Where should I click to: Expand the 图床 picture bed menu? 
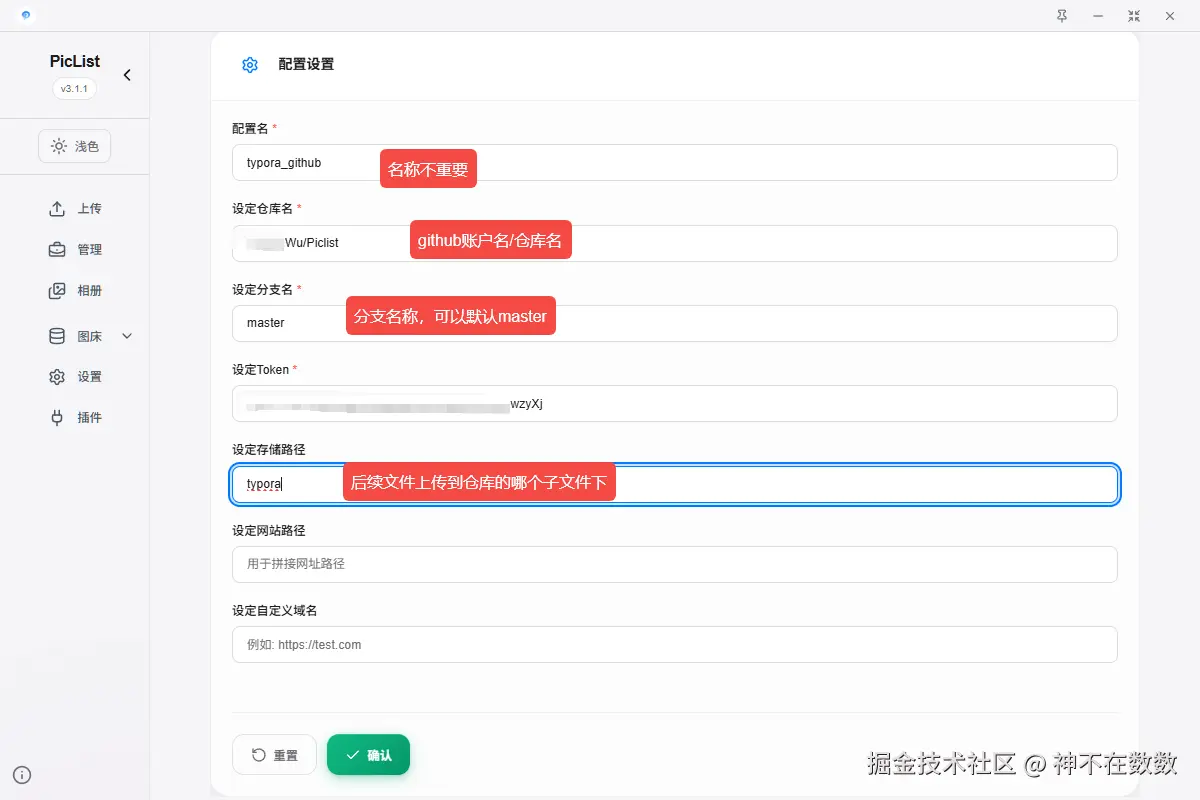coord(90,337)
